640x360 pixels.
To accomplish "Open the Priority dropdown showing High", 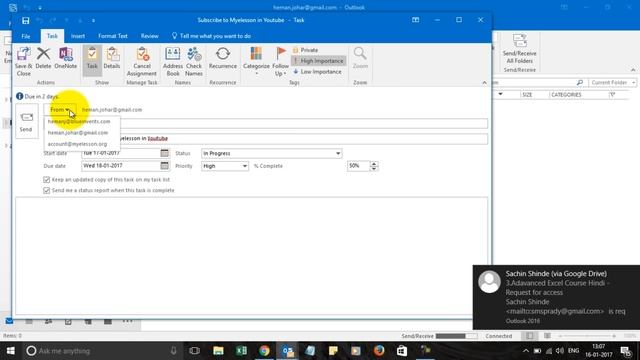I will pos(244,166).
